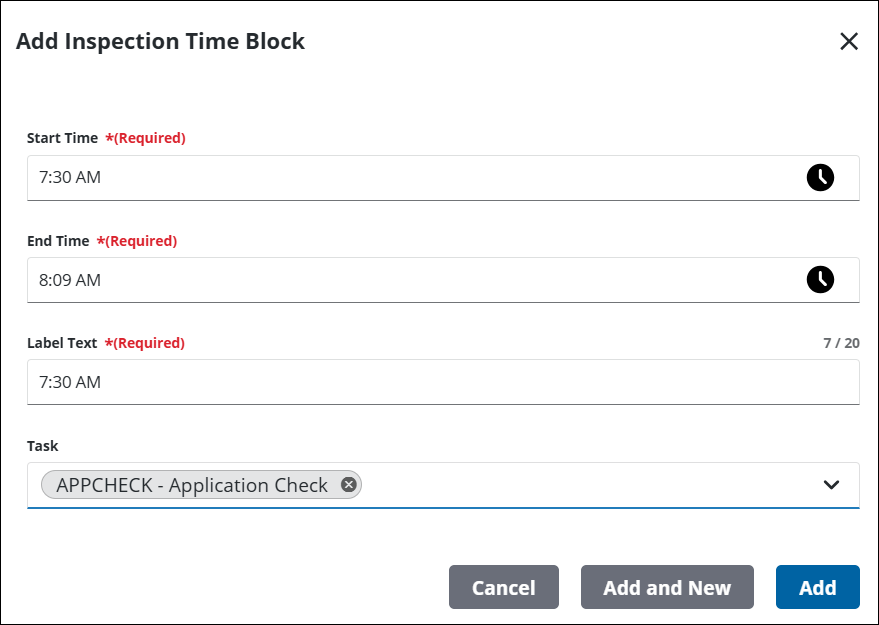Open the Start Time clock picker
The width and height of the screenshot is (879, 625).
pyautogui.click(x=820, y=178)
